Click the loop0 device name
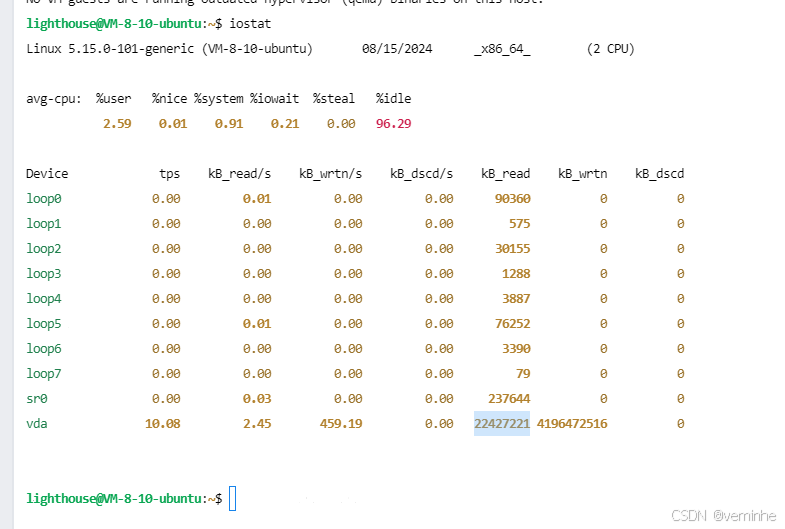Viewport: 785px width, 529px height. (x=44, y=199)
